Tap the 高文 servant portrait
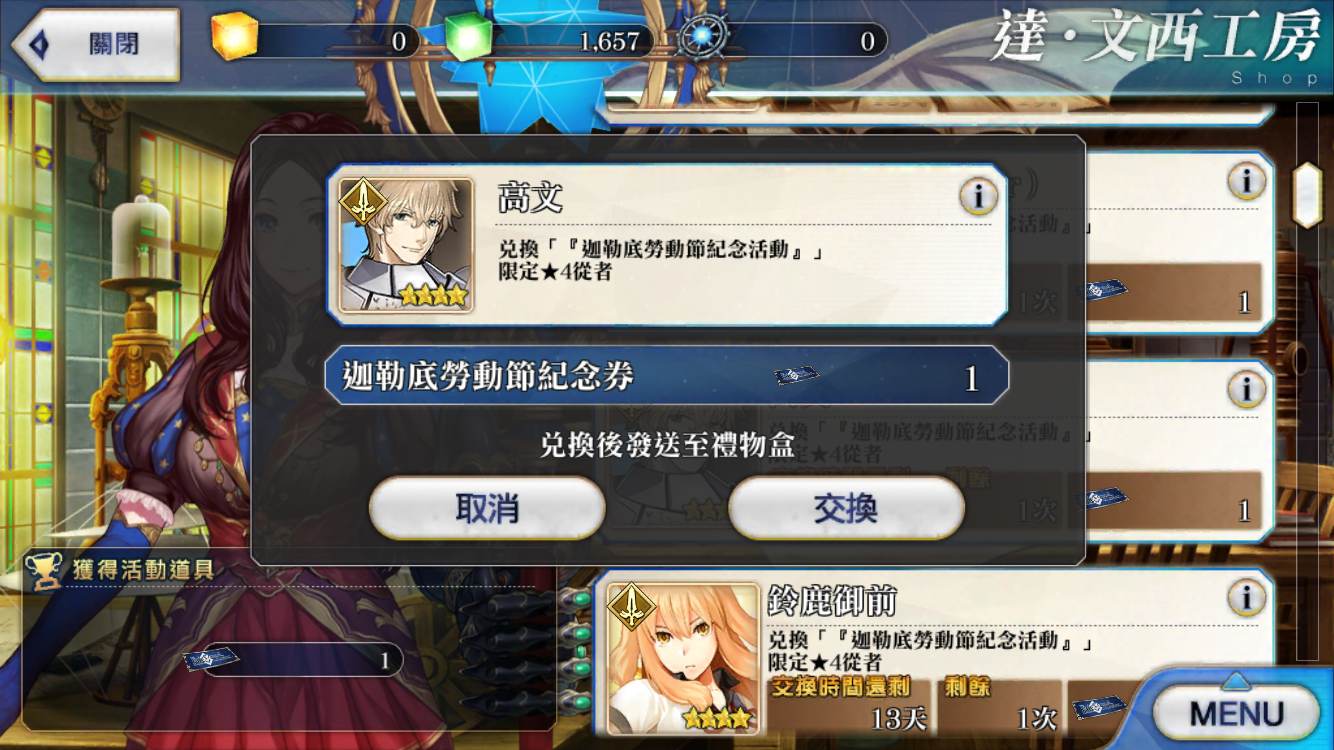The image size is (1334, 750). coord(406,245)
